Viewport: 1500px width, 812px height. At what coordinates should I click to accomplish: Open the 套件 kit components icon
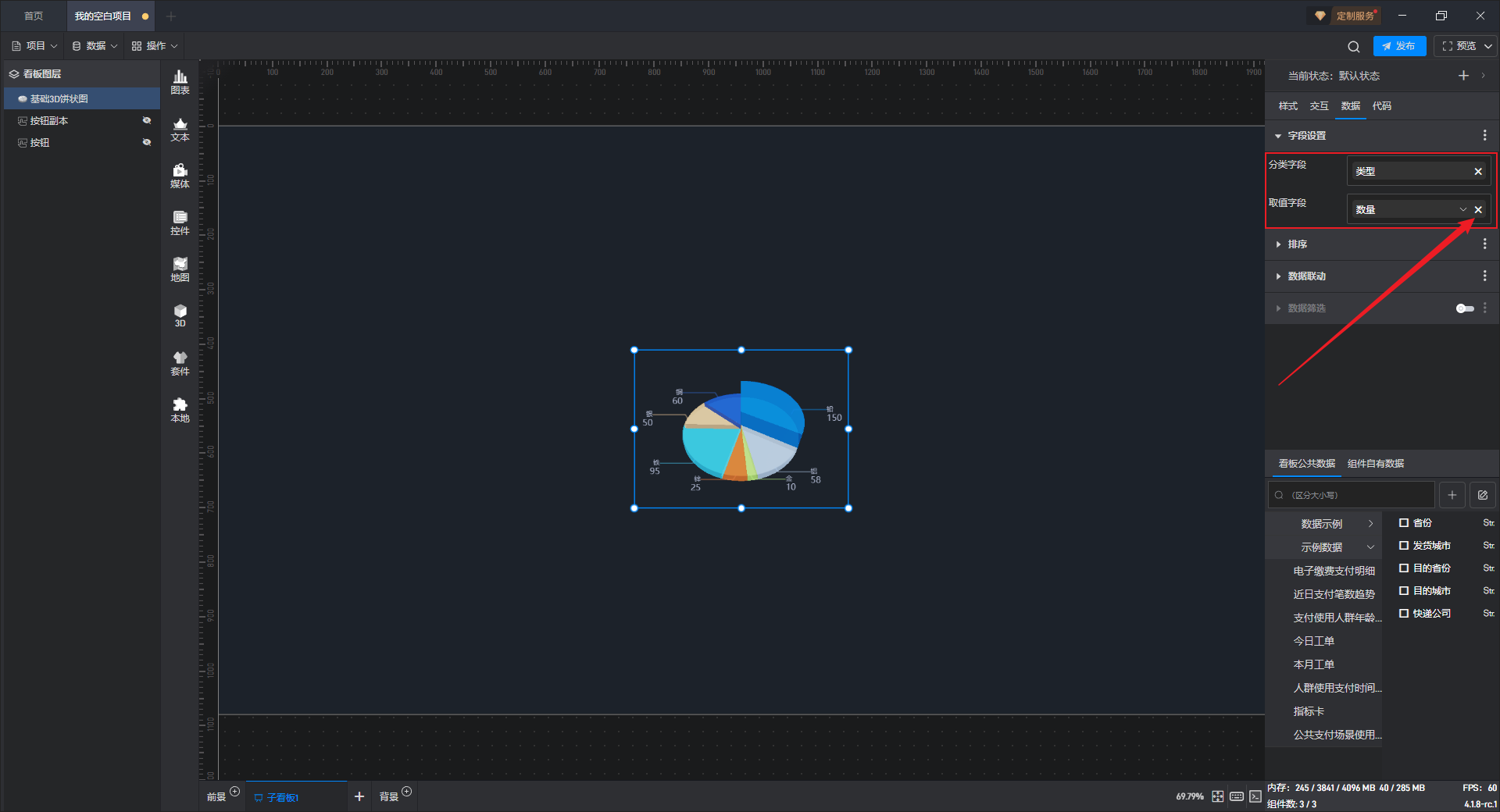180,363
